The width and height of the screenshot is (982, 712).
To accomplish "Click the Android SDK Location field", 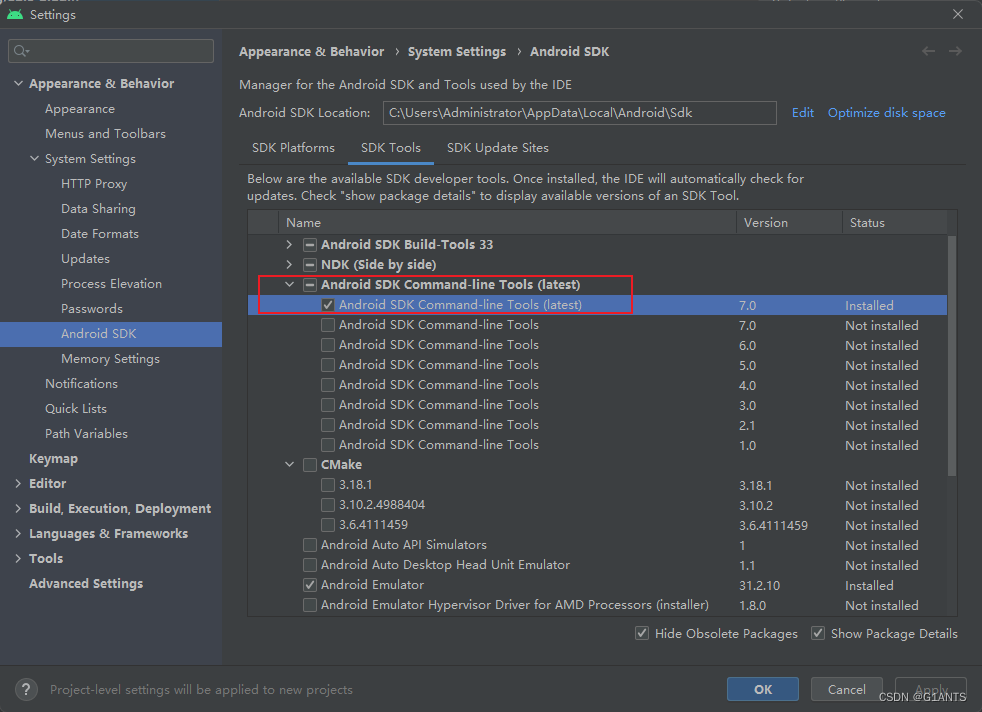I will coord(579,113).
